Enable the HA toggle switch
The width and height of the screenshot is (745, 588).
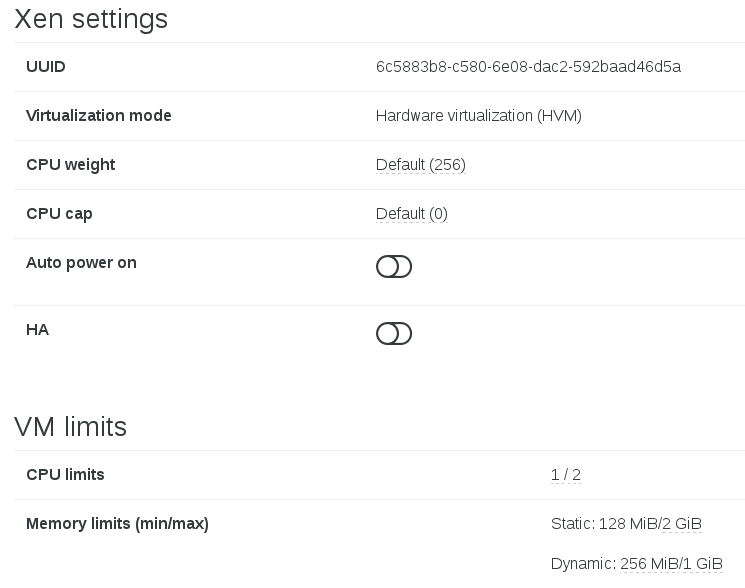coord(394,333)
